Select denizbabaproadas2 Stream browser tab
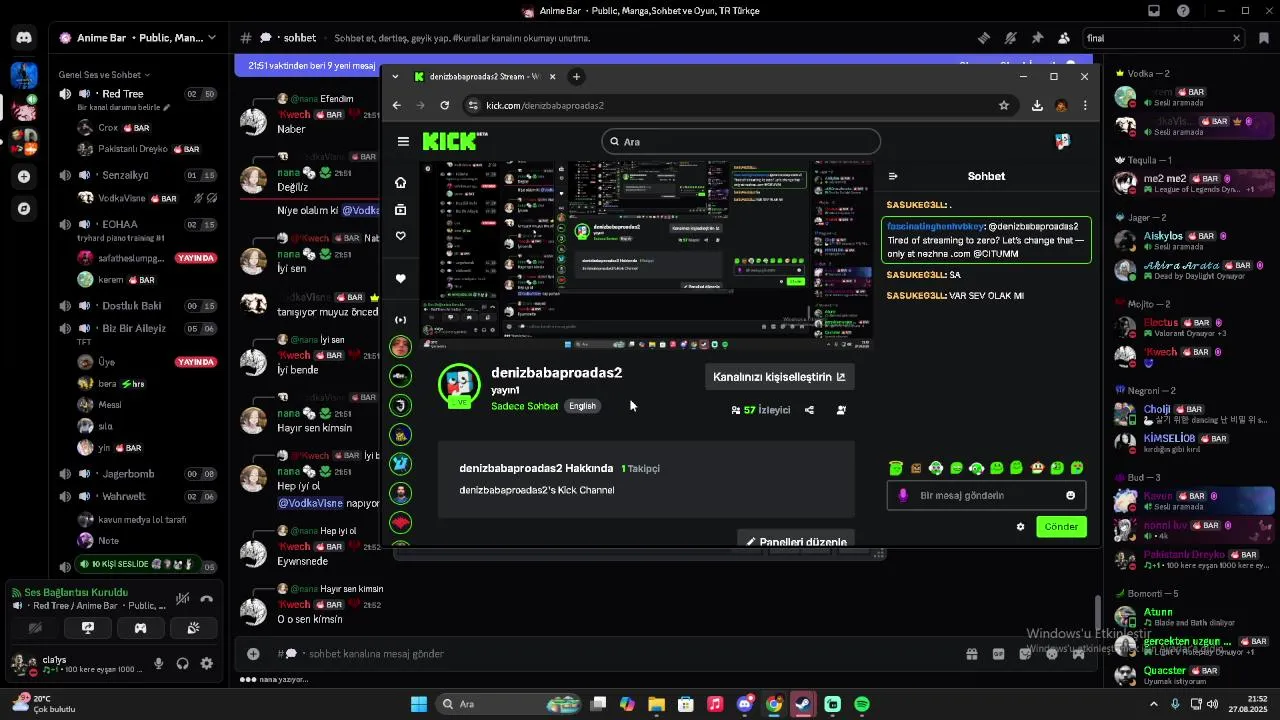Screen dimensions: 1280x720 485,77
